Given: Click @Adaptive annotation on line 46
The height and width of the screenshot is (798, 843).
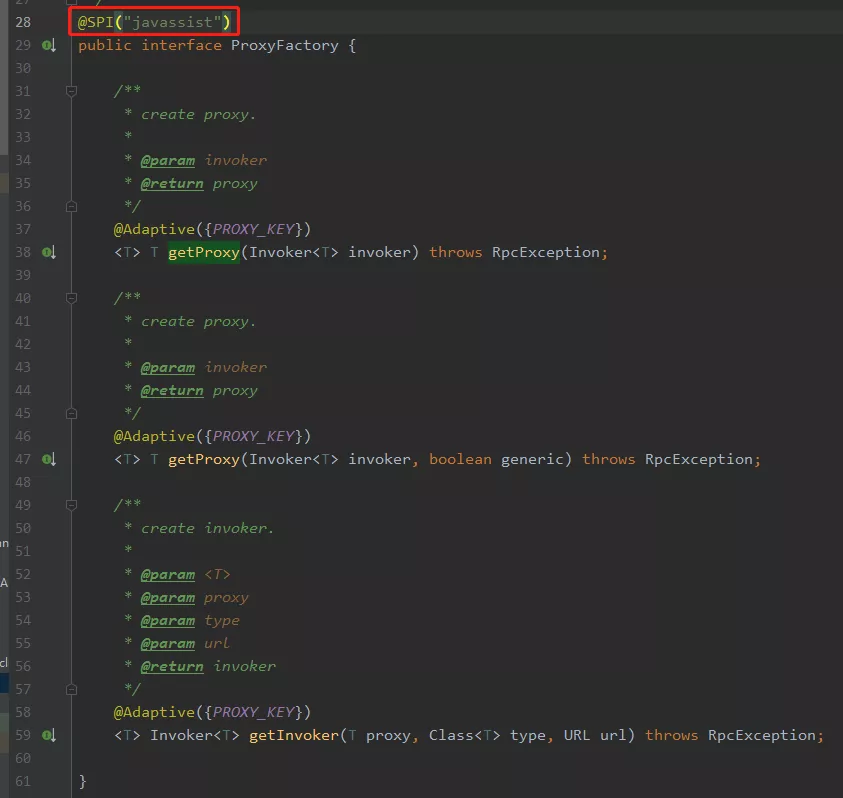Looking at the screenshot, I should click(154, 437).
